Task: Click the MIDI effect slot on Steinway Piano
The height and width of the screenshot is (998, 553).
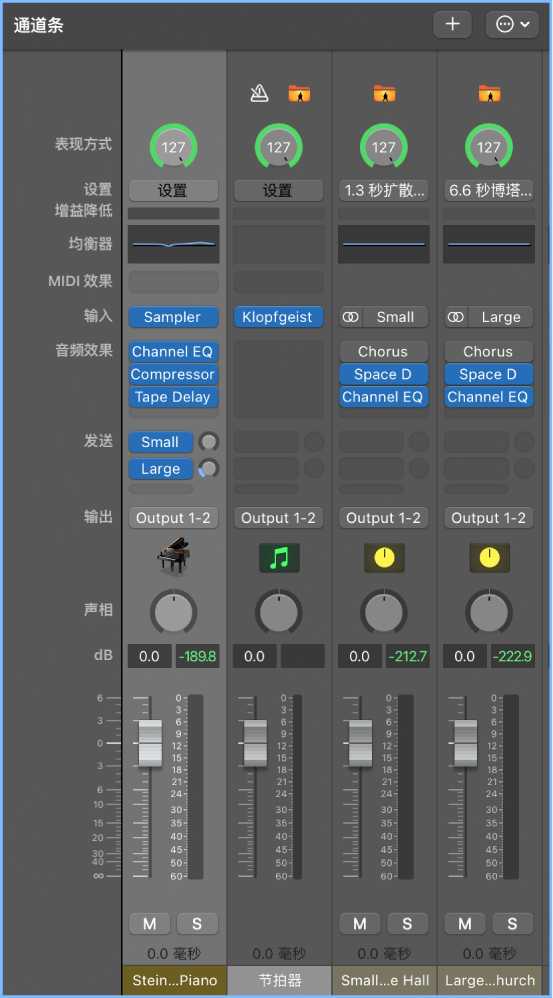Action: [173, 281]
